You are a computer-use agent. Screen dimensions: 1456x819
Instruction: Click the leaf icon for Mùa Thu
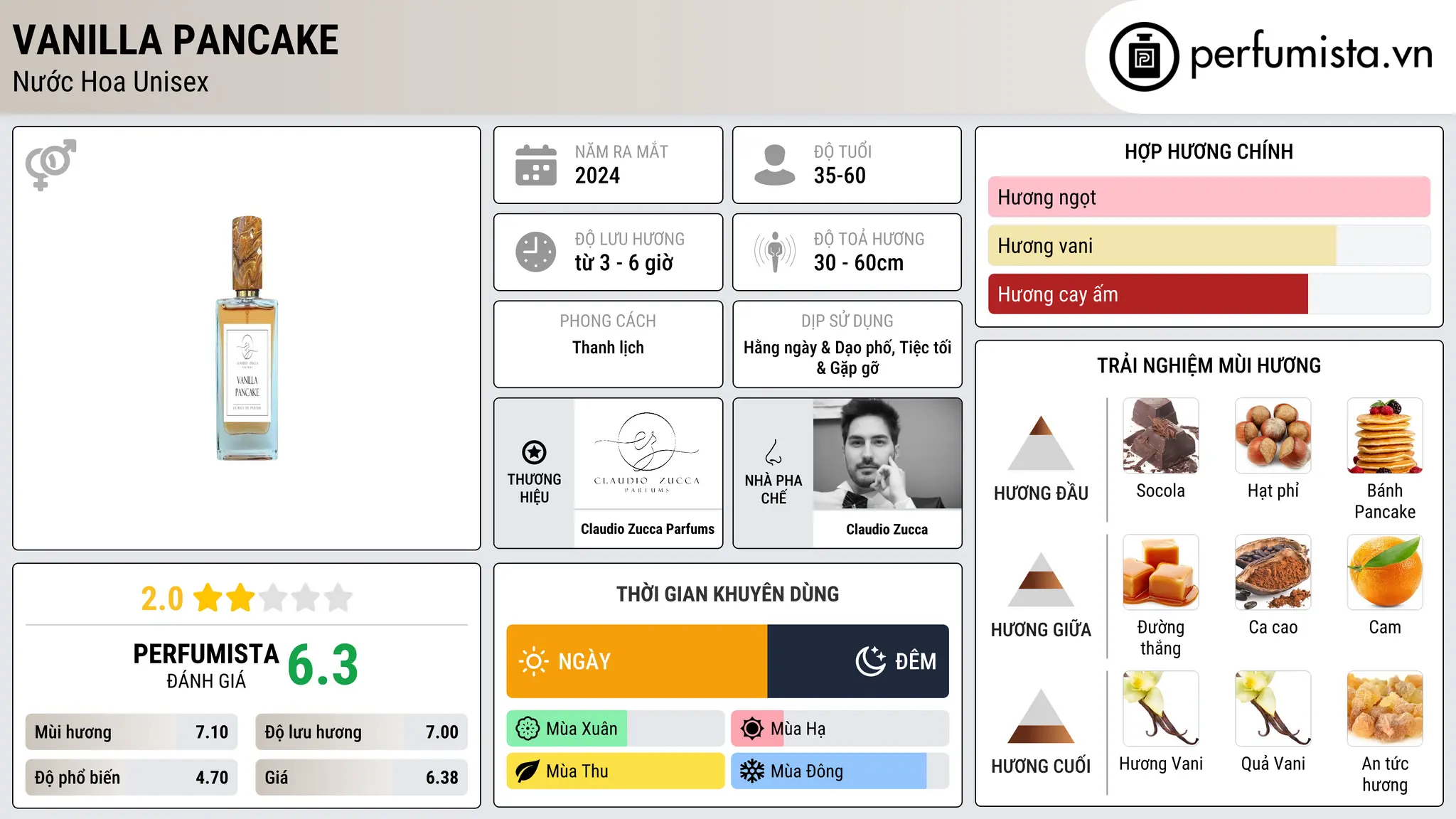click(528, 771)
